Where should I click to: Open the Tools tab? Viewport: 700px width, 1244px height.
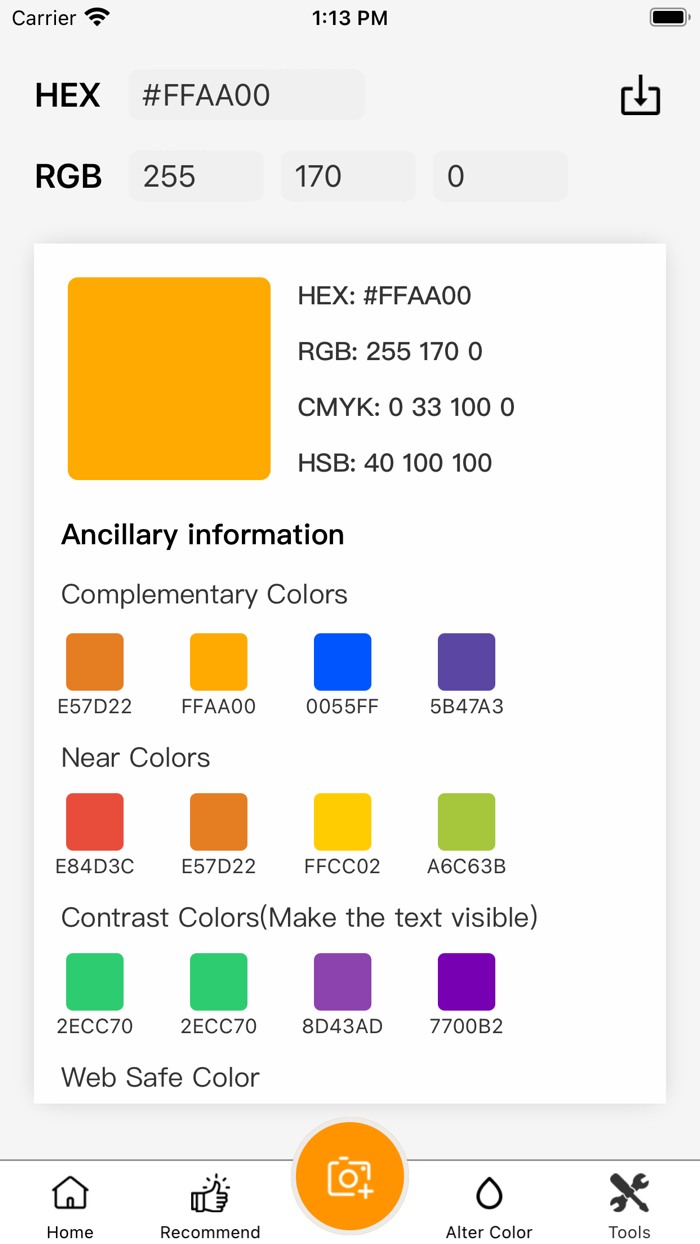(x=629, y=1205)
